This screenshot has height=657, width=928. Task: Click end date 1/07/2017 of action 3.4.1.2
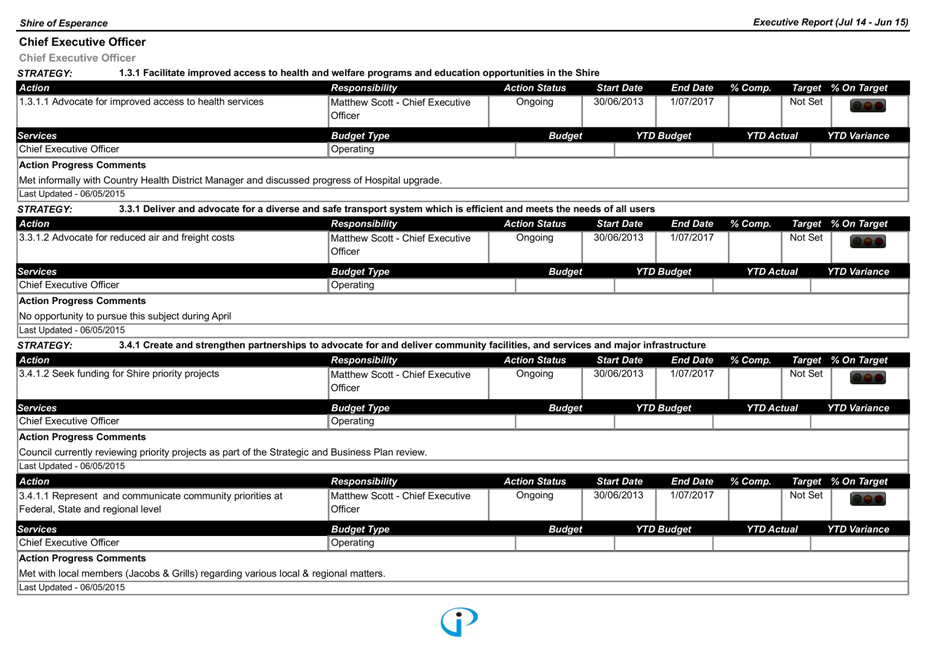point(692,373)
